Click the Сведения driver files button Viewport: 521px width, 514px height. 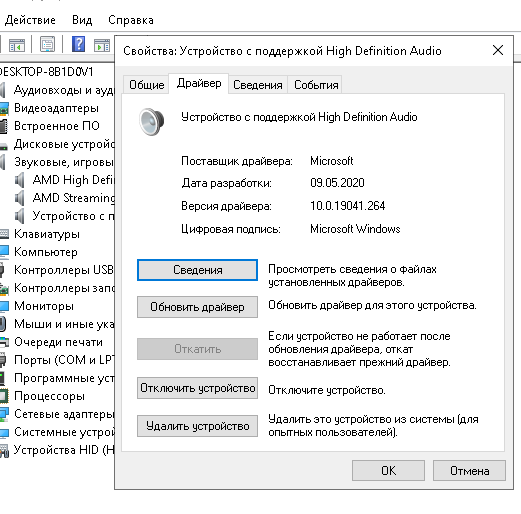[x=197, y=270]
